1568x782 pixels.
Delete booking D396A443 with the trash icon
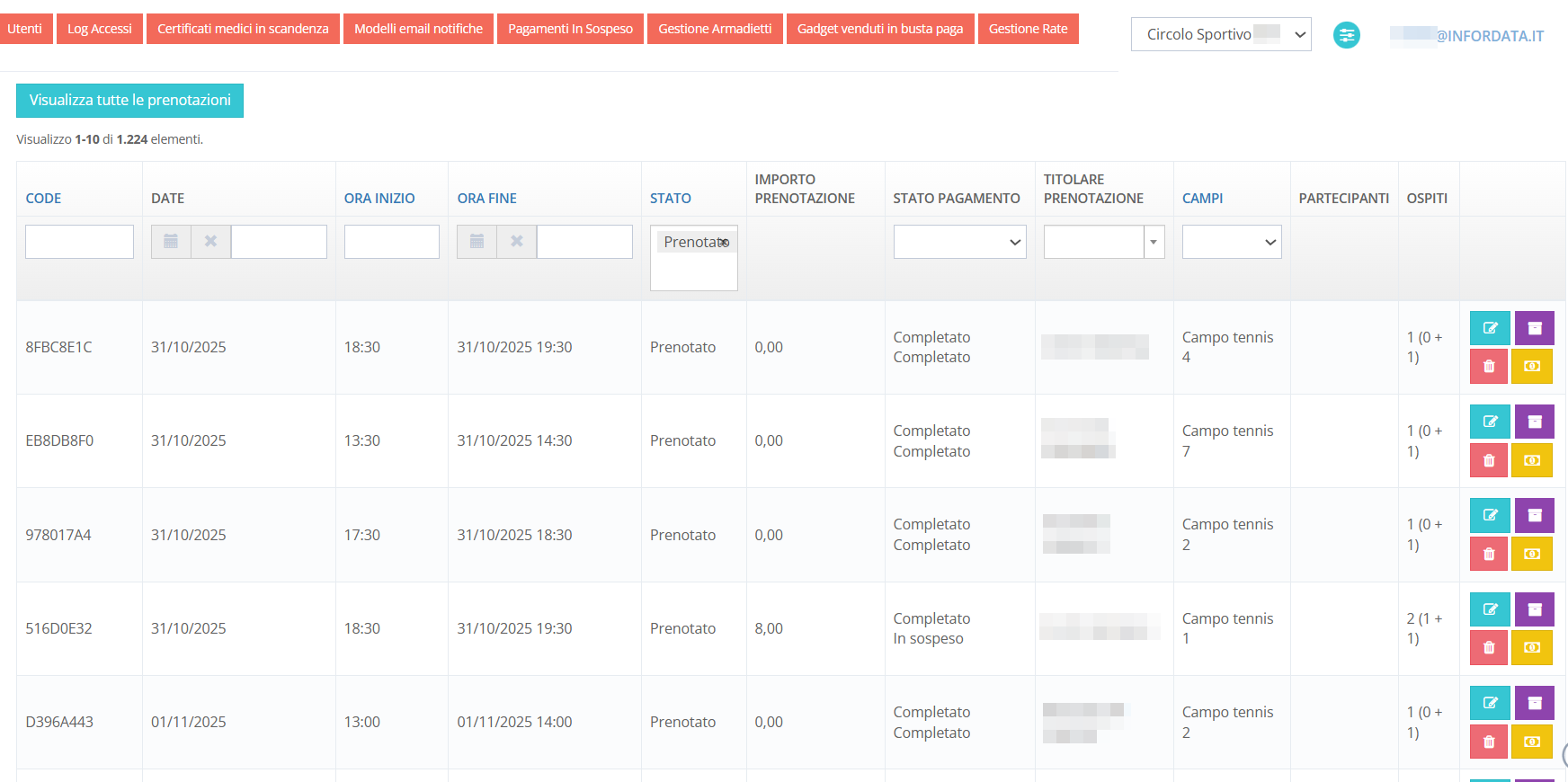(1489, 742)
